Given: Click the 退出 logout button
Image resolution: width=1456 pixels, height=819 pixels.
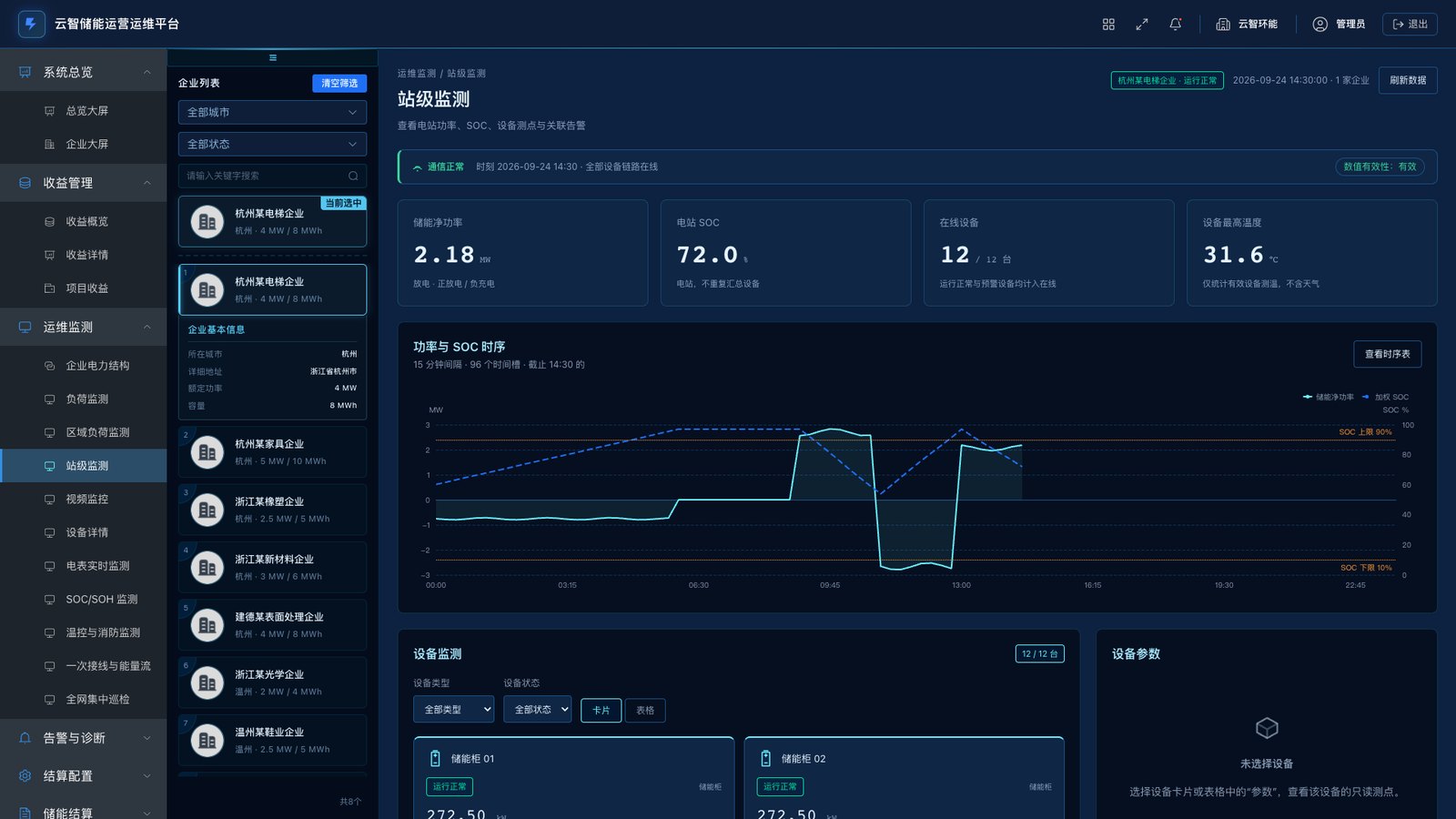Looking at the screenshot, I should [1410, 25].
